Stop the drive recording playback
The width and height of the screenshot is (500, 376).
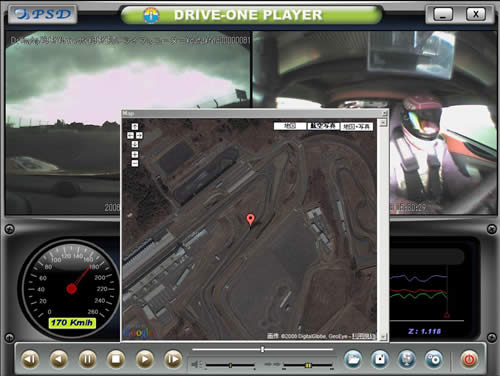pyautogui.click(x=116, y=359)
